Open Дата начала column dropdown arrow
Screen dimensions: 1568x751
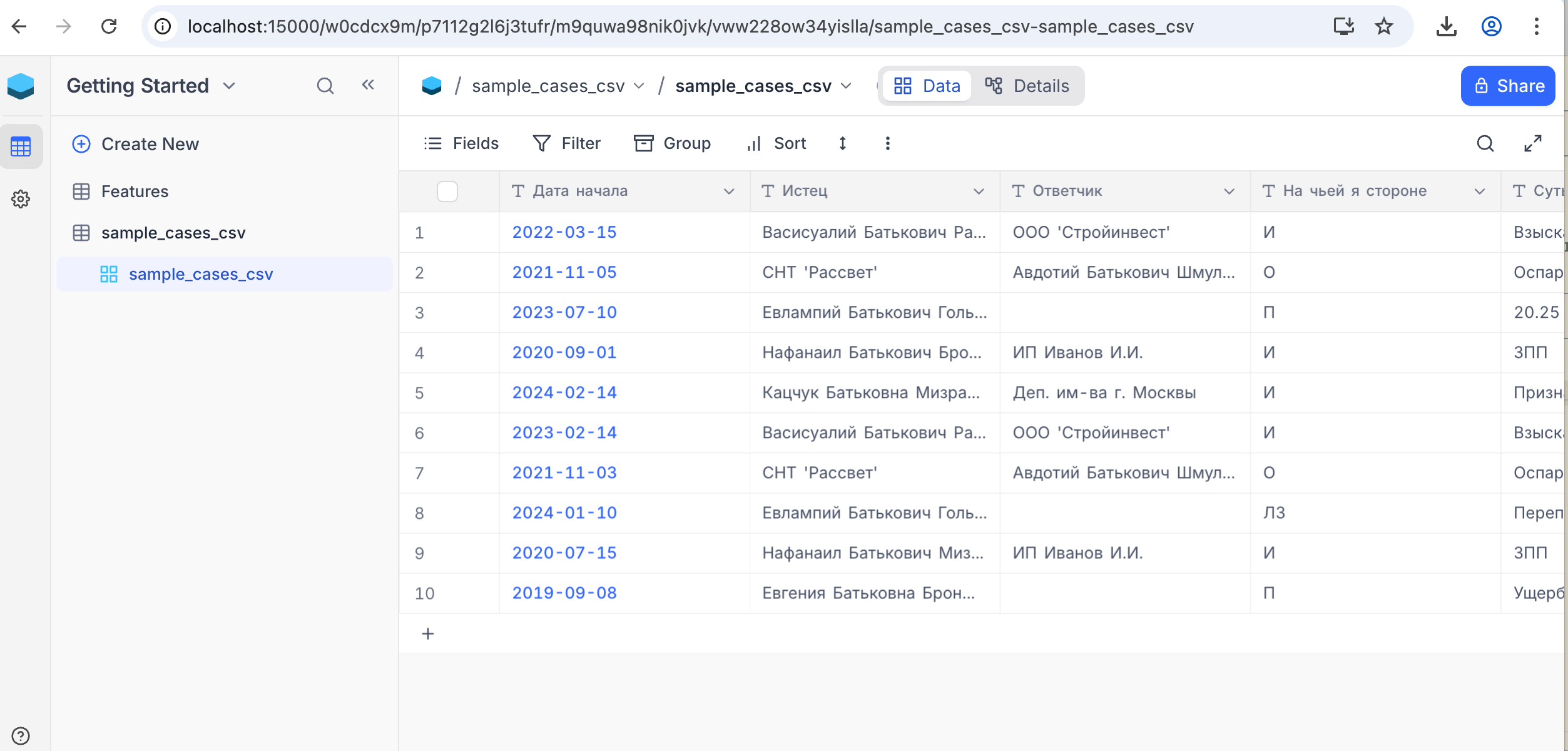tap(729, 191)
